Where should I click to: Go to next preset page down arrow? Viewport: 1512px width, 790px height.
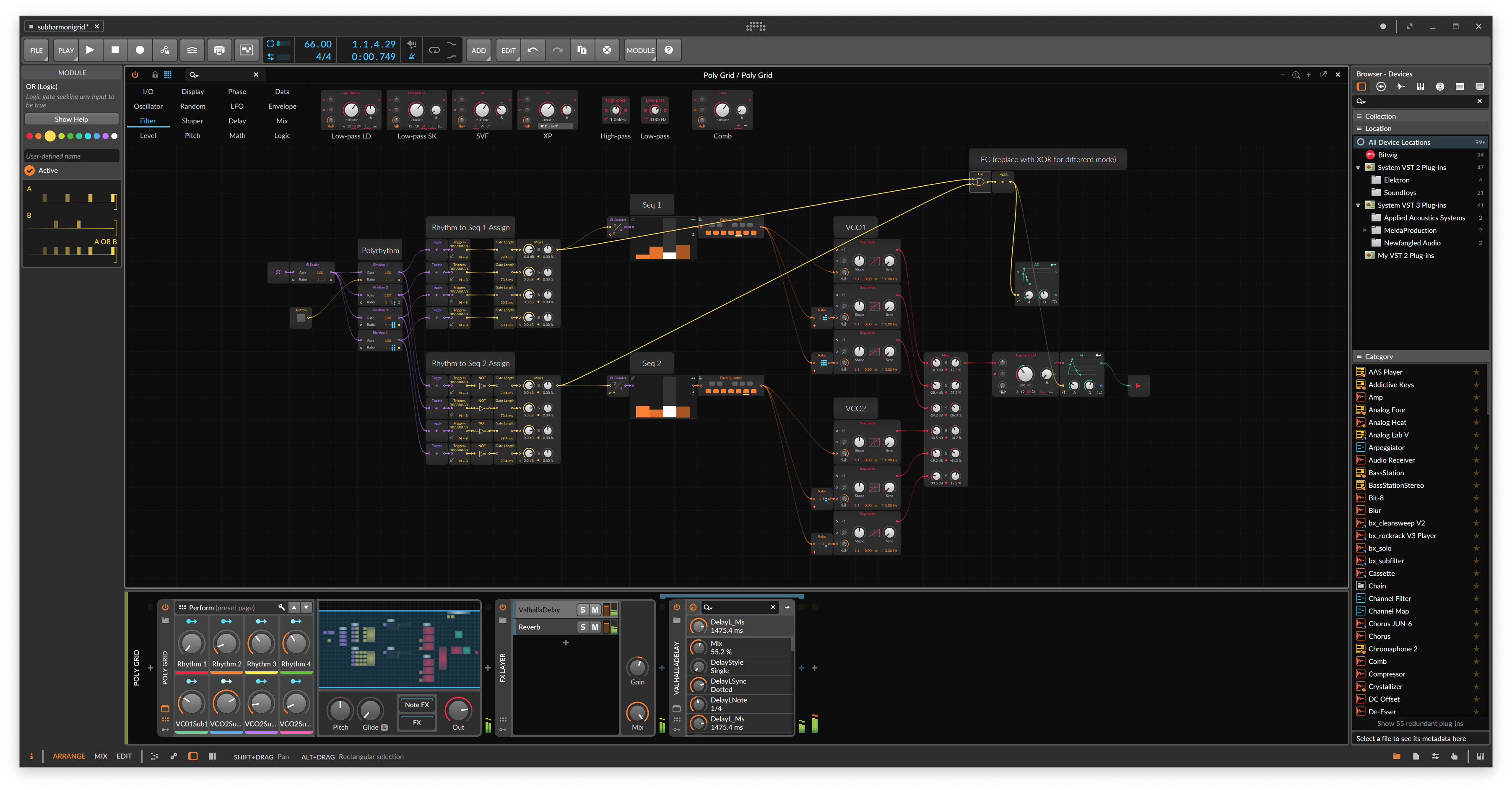(x=307, y=607)
